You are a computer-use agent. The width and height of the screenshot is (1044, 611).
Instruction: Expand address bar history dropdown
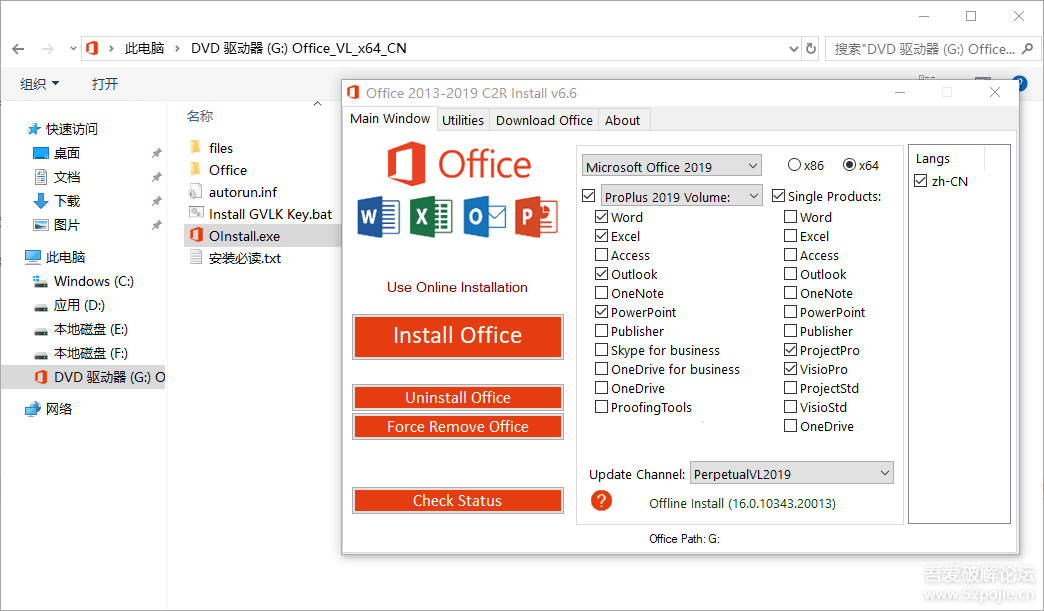(x=793, y=49)
